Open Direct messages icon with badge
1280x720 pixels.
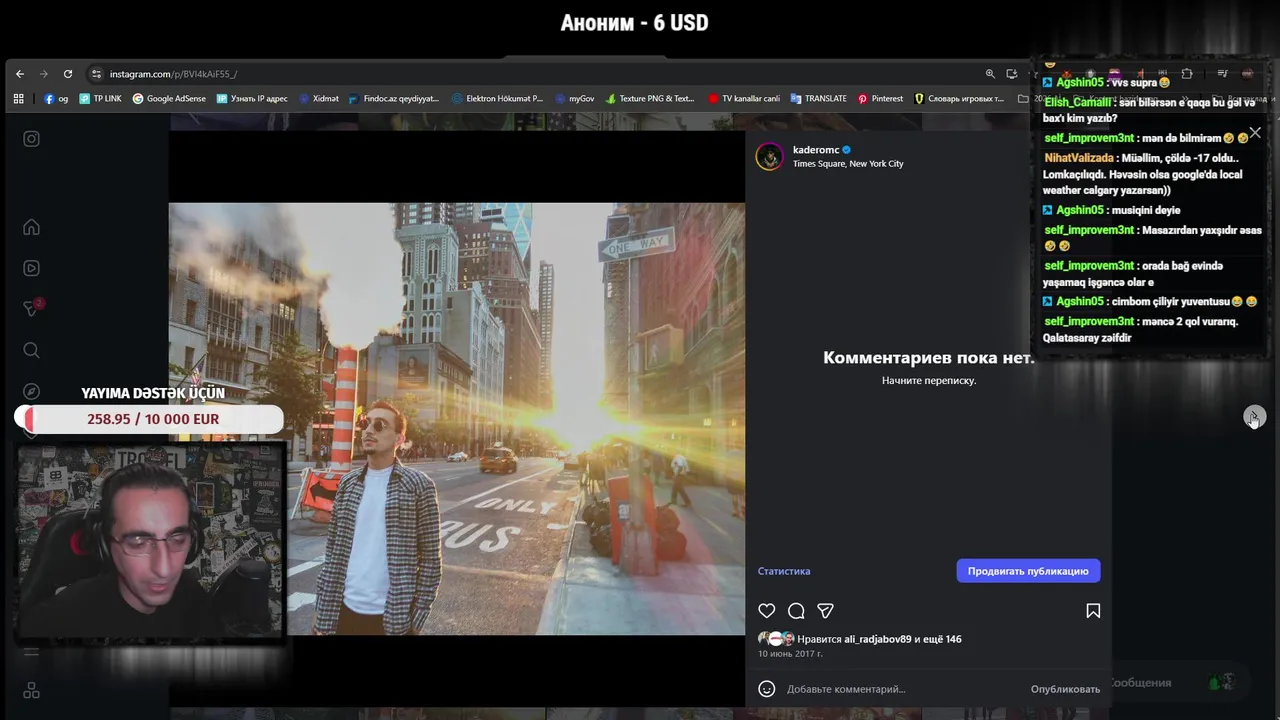pyautogui.click(x=31, y=309)
